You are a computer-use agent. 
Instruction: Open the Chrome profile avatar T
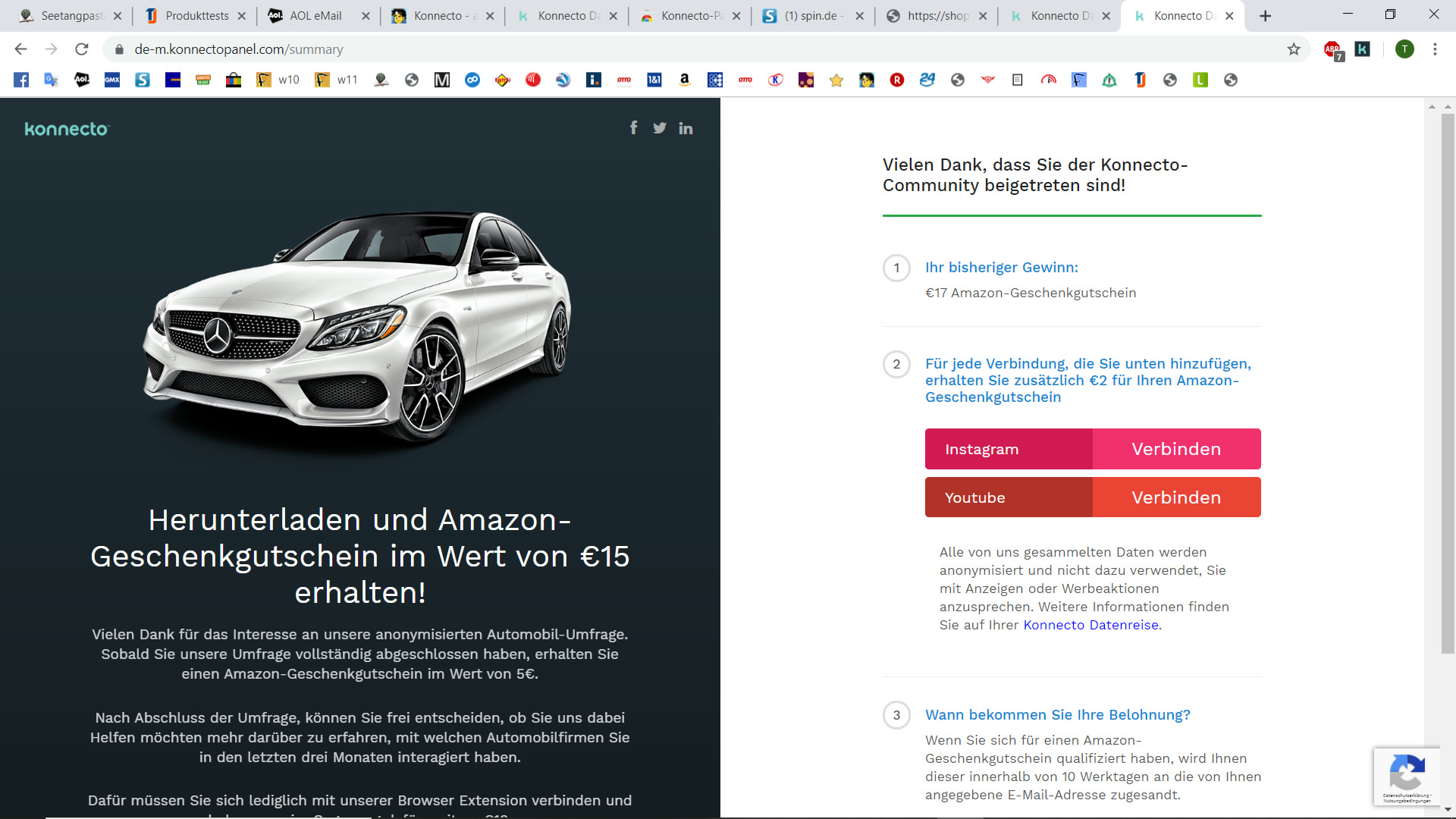tap(1404, 49)
